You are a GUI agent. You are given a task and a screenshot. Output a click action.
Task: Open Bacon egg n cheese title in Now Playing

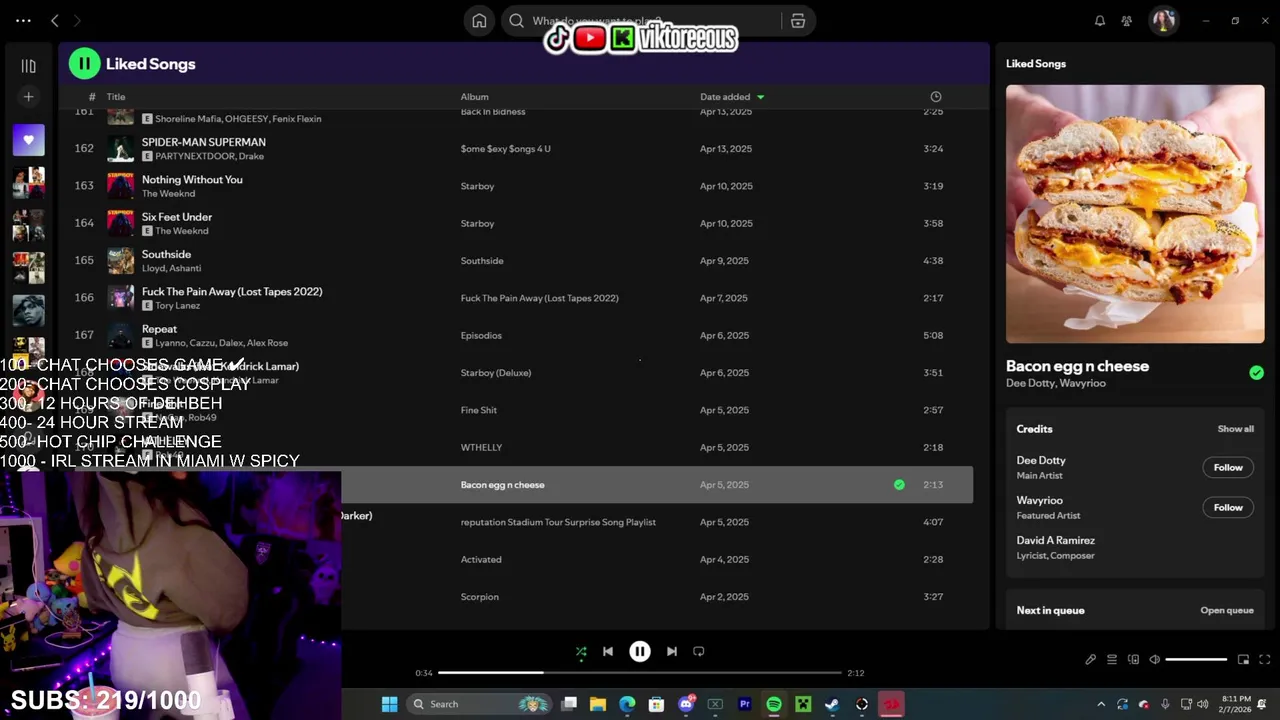tap(1077, 366)
